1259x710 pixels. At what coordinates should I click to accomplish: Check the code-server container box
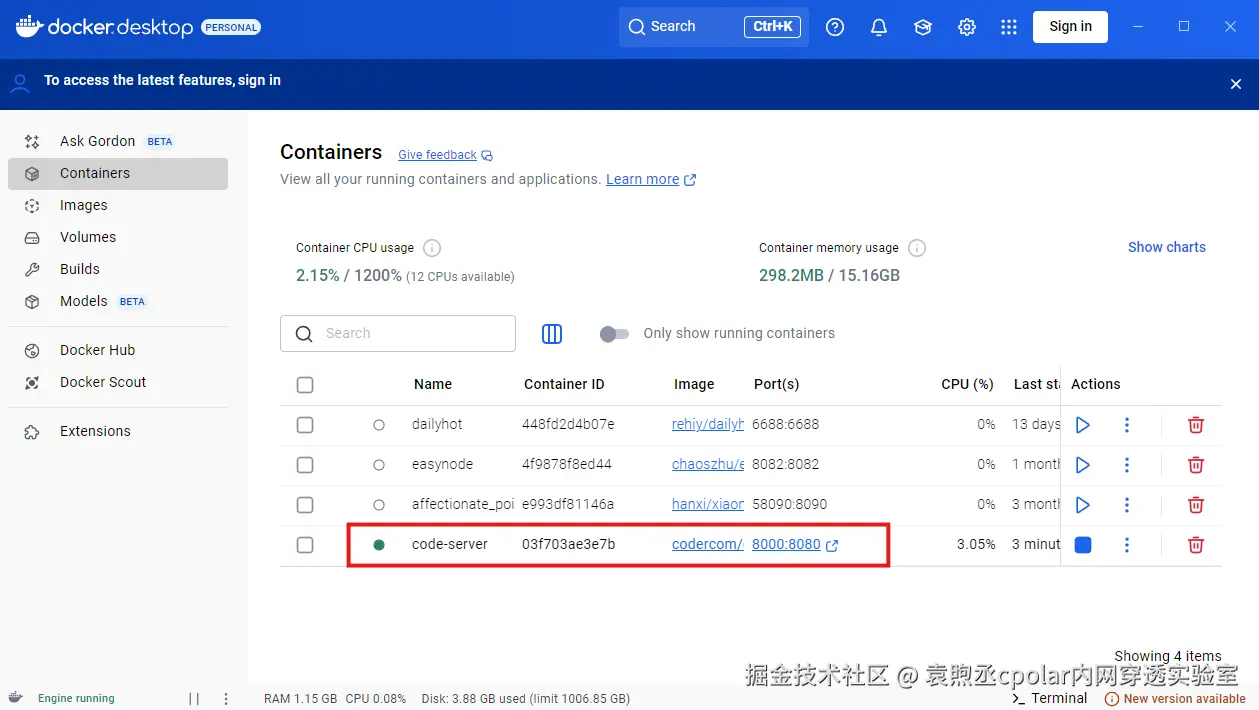click(305, 545)
